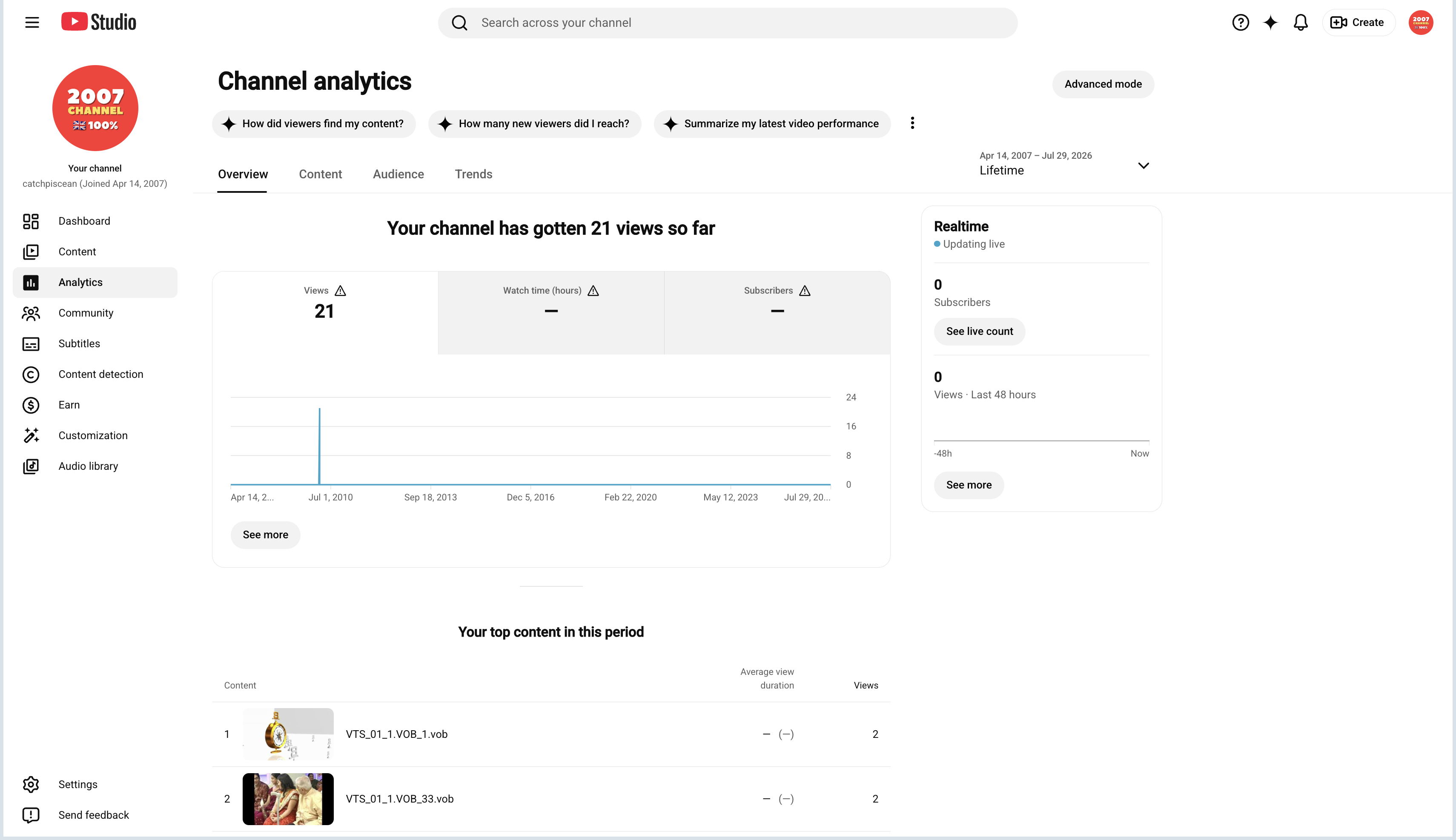This screenshot has width=1456, height=840.
Task: Click warning triangle beside Subscribers metric
Action: click(805, 290)
